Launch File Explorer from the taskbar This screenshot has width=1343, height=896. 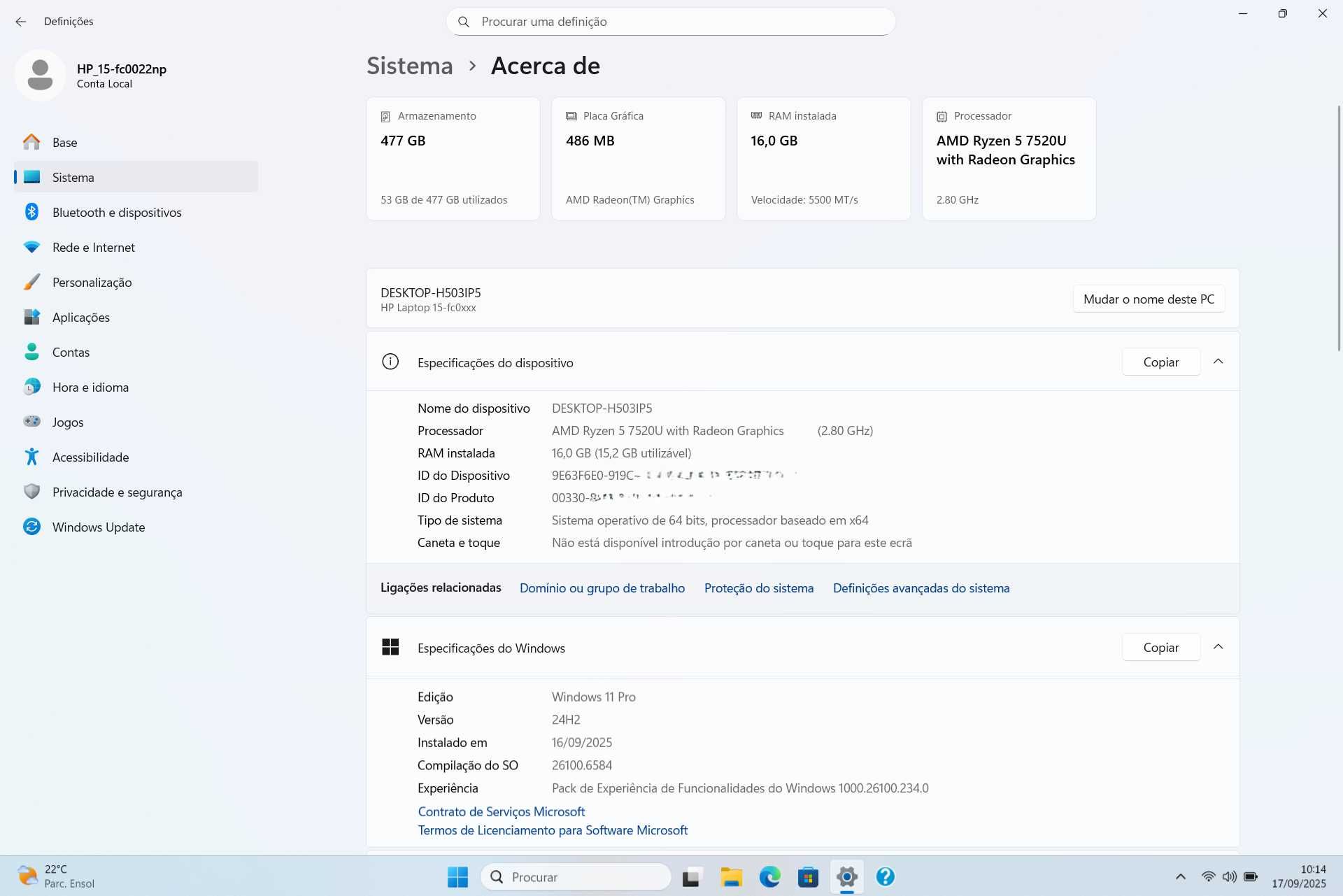pyautogui.click(x=731, y=876)
